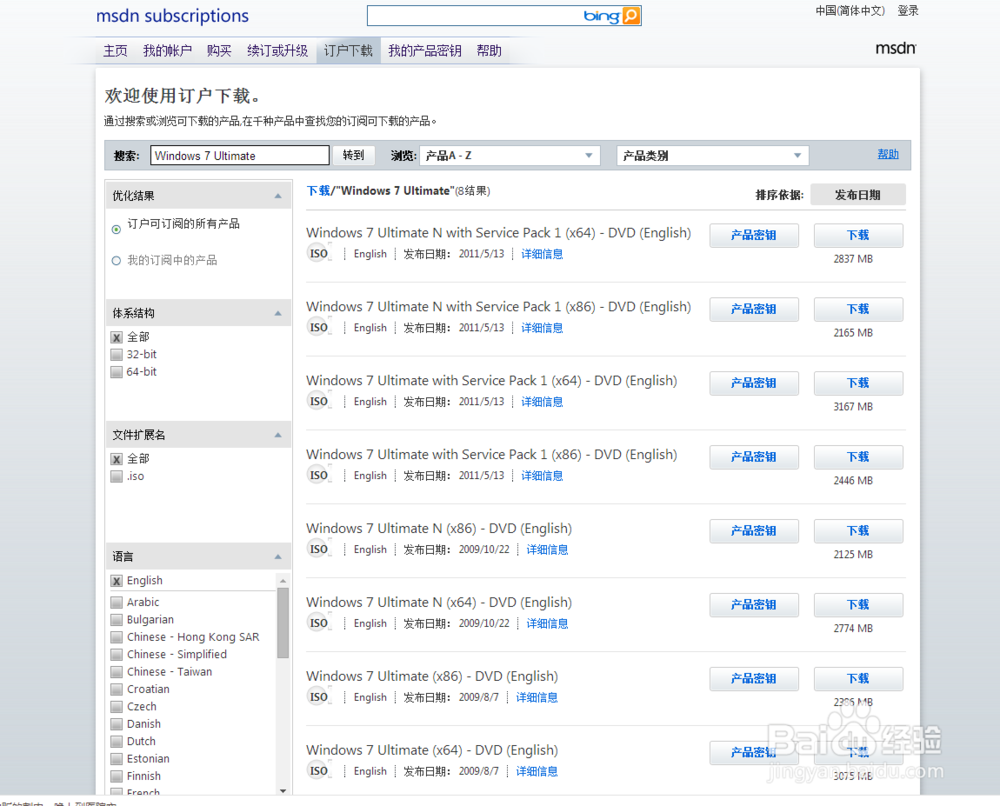Click the language list scrollbar thumb
Image resolution: width=1000 pixels, height=806 pixels.
click(x=283, y=623)
